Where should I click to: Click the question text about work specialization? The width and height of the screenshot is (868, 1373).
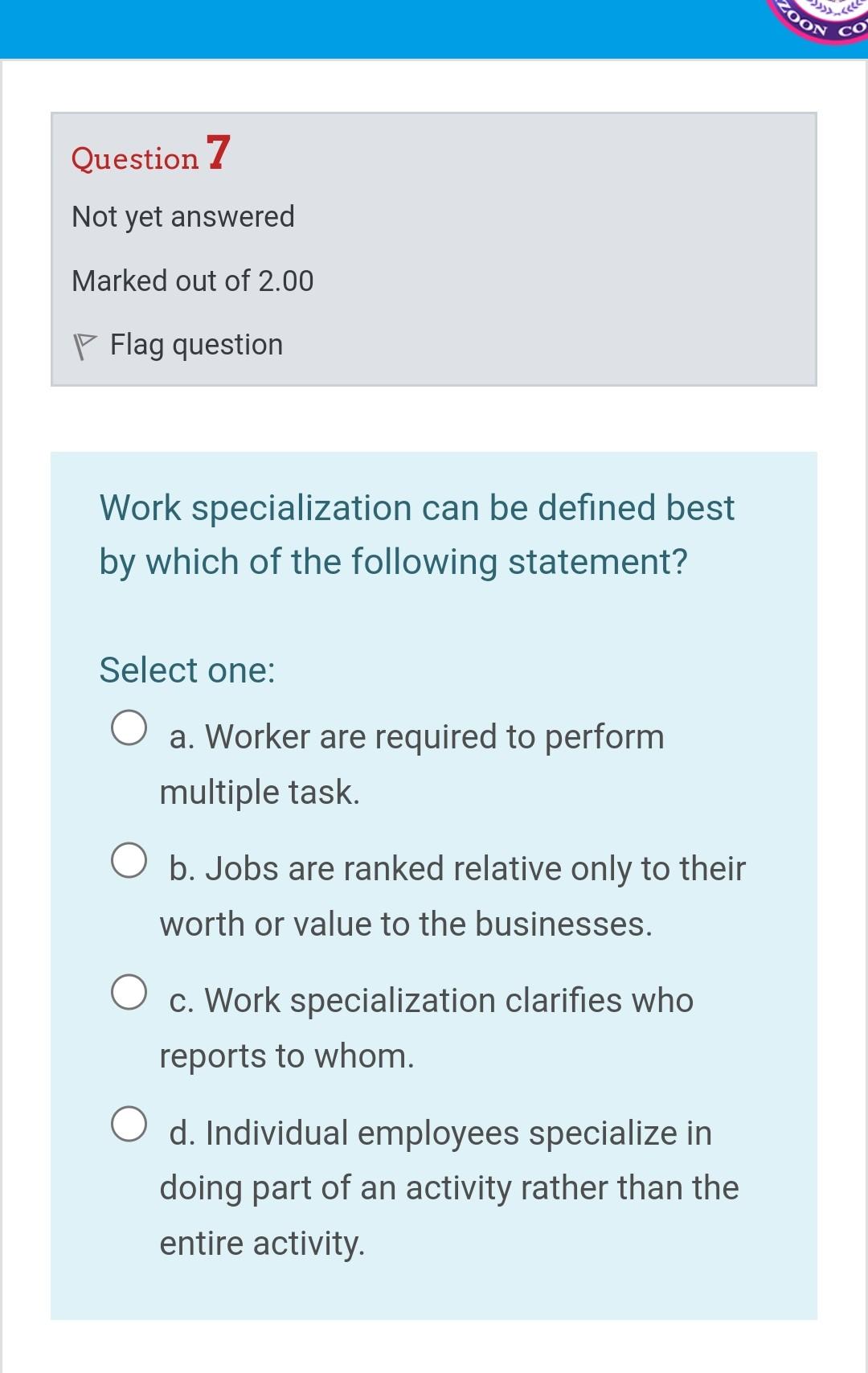(x=417, y=531)
